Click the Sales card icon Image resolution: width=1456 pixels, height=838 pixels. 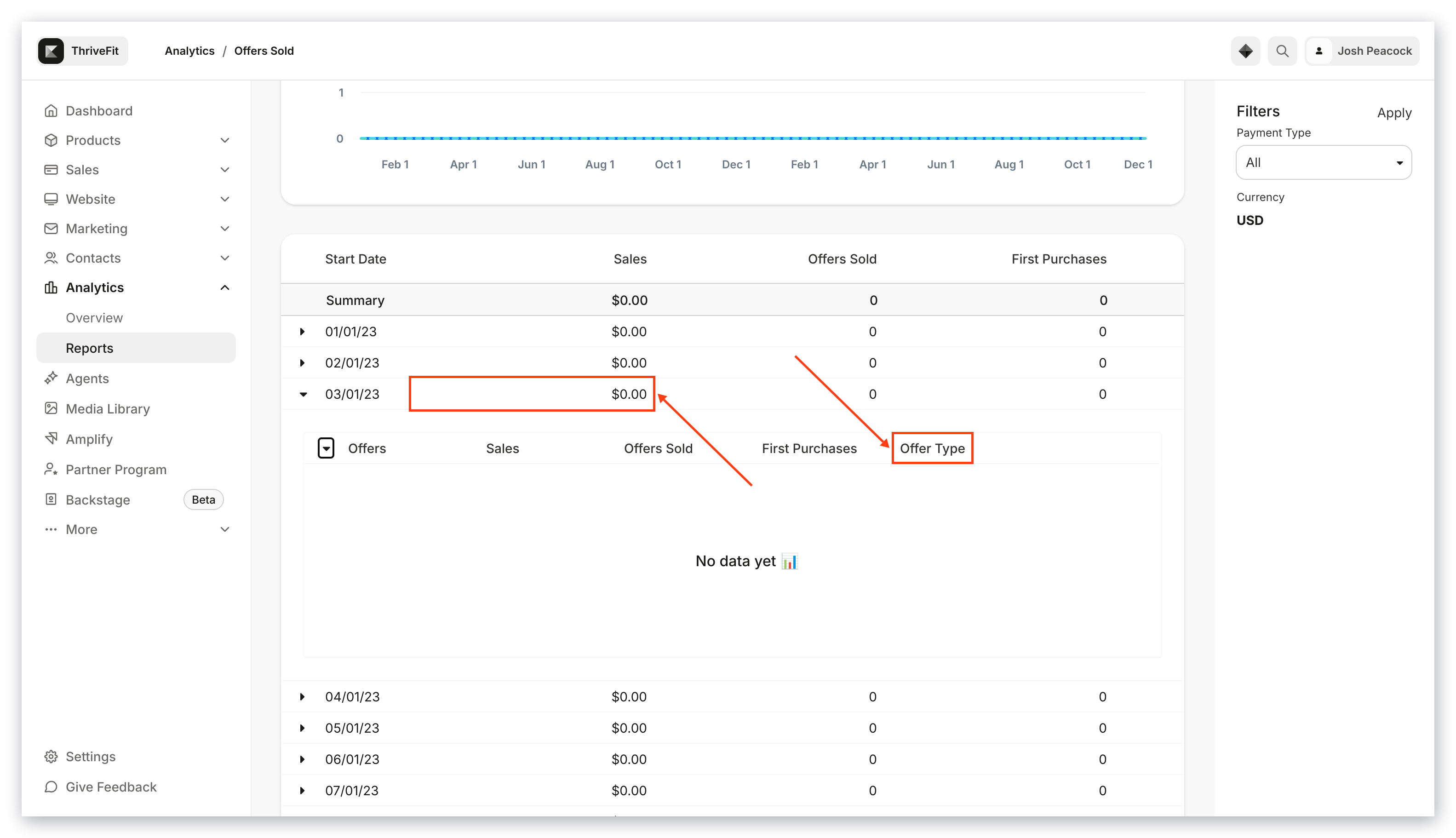click(51, 169)
